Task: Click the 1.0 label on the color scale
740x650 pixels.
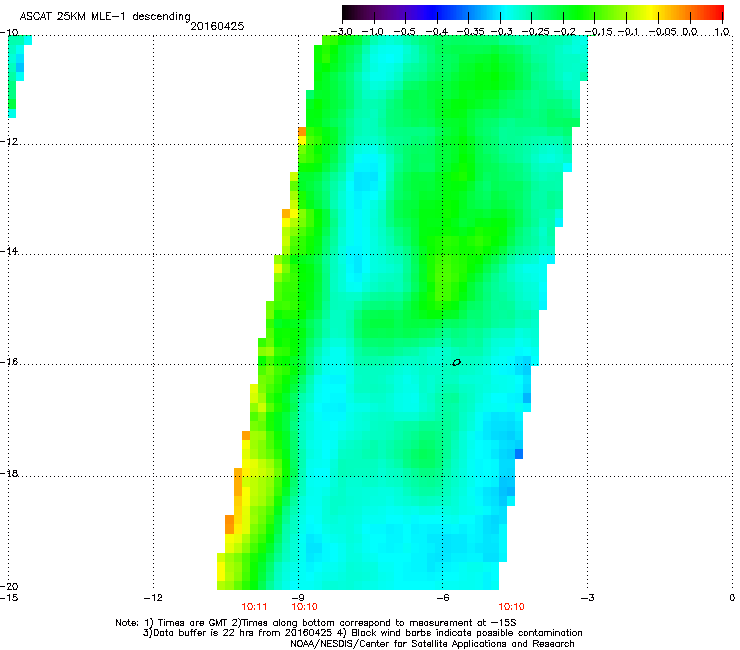Action: (722, 32)
